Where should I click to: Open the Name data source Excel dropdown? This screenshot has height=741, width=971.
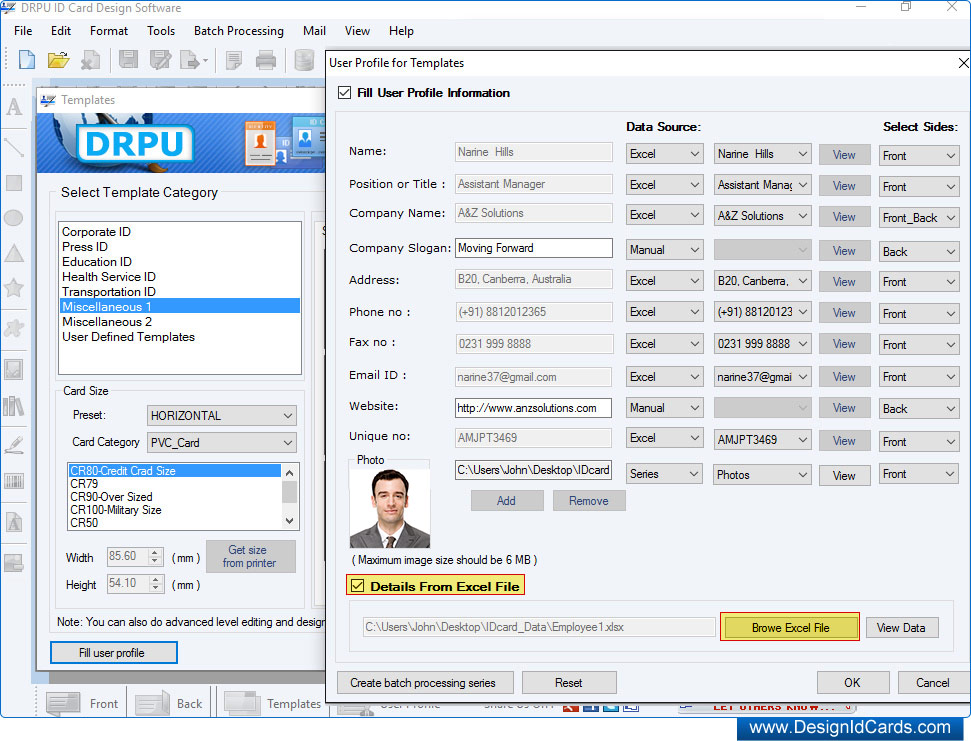[x=664, y=154]
